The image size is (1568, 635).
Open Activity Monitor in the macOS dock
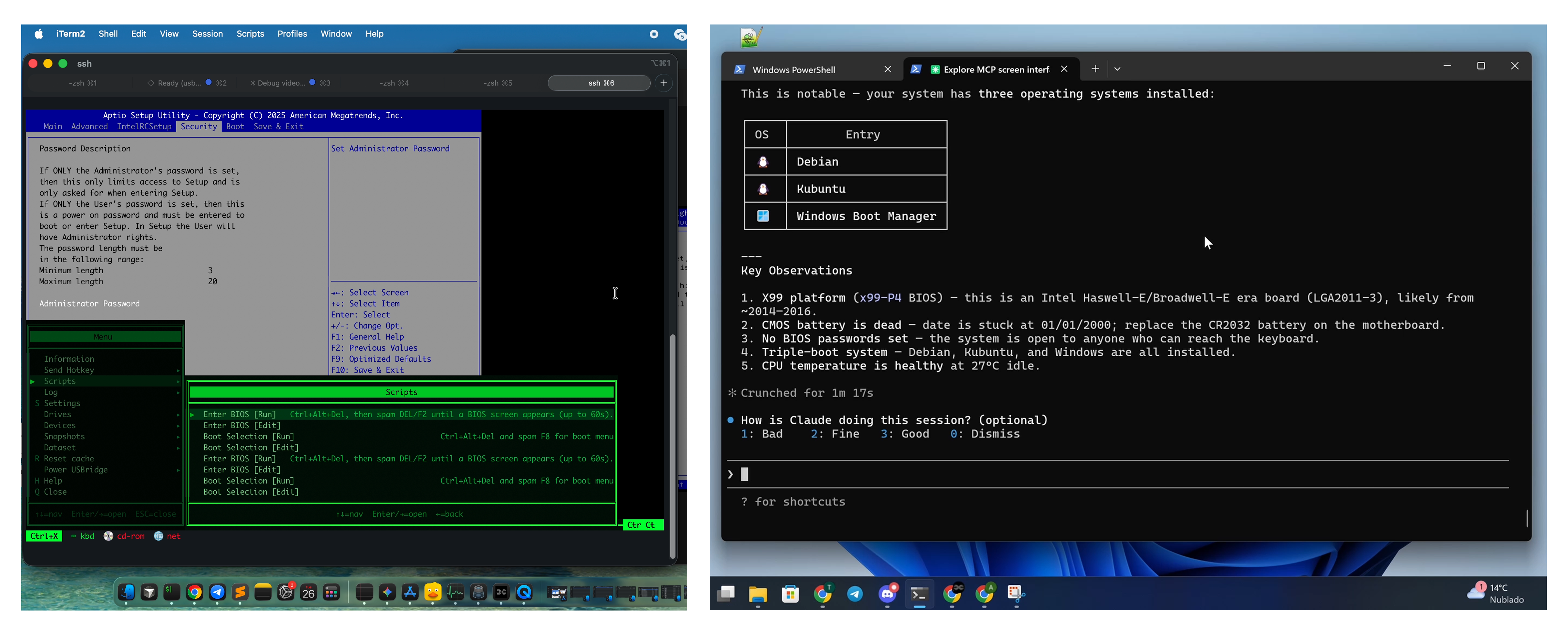click(x=456, y=592)
